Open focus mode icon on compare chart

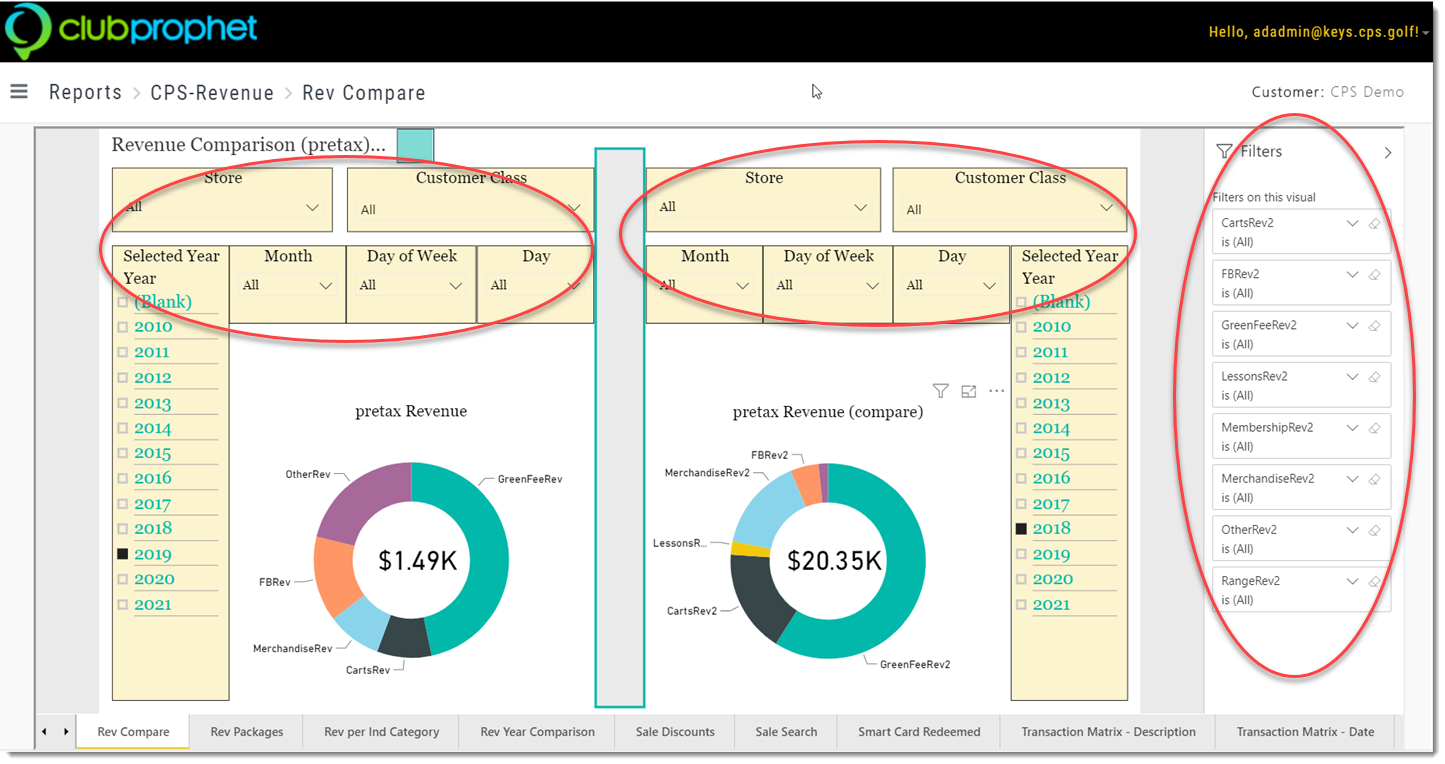click(x=968, y=391)
